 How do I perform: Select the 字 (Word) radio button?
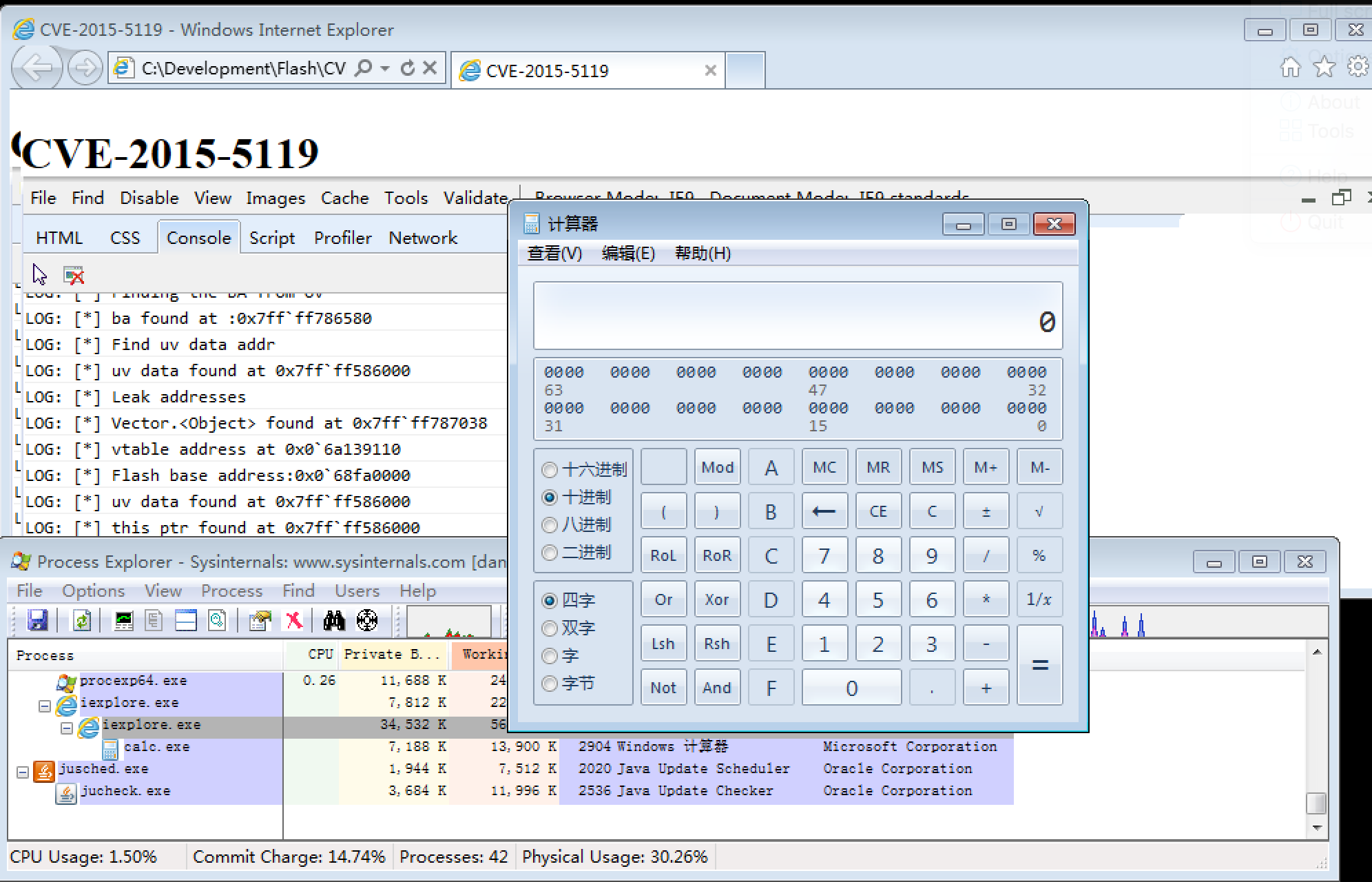pos(550,656)
